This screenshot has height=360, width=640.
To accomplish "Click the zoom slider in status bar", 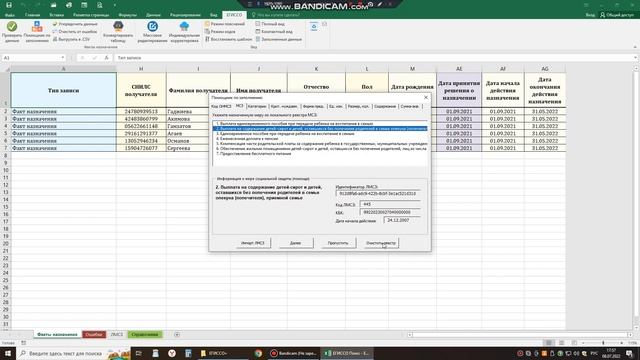I will tap(603, 343).
